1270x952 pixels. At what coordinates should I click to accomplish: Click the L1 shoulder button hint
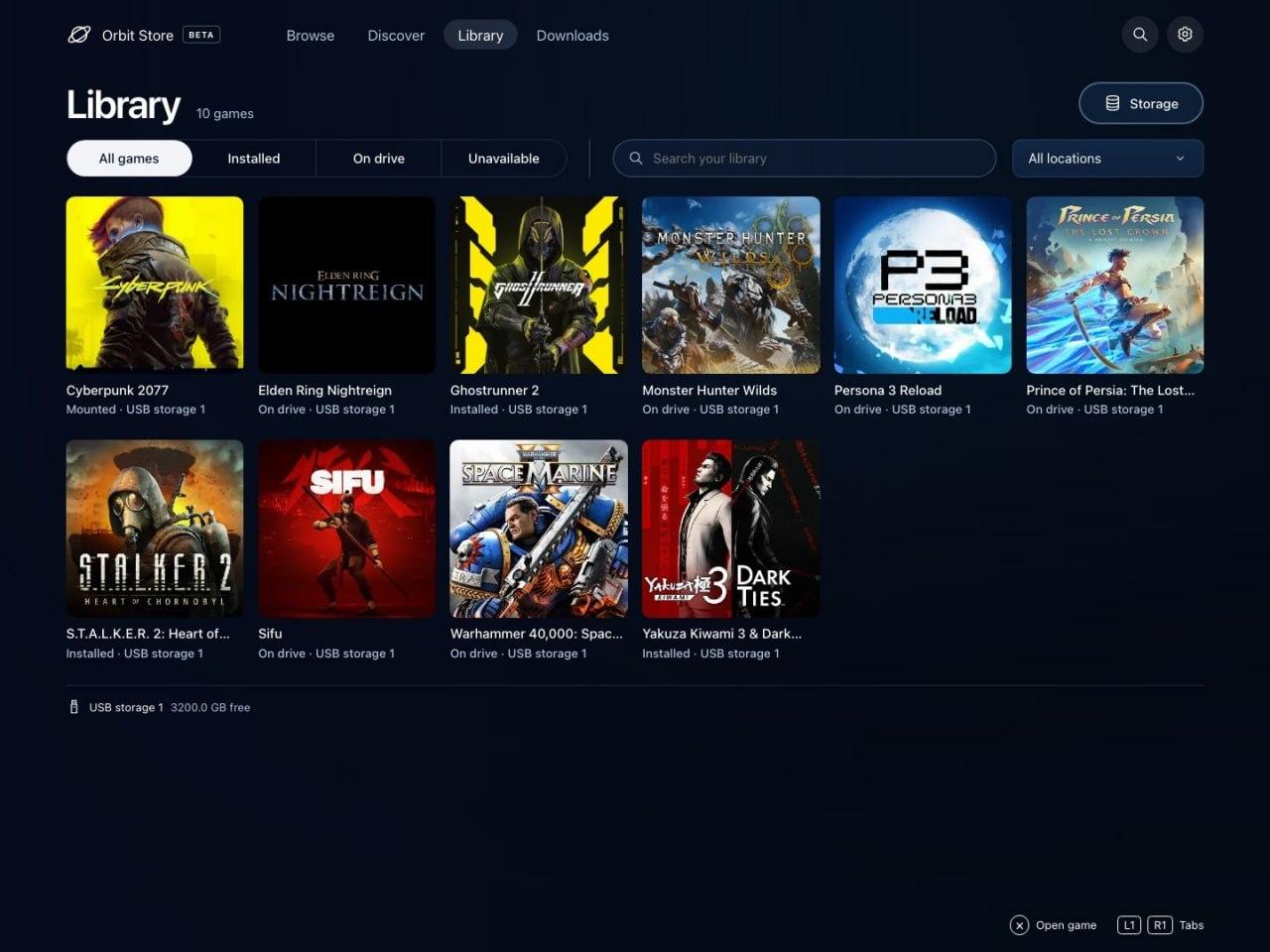pos(1128,925)
